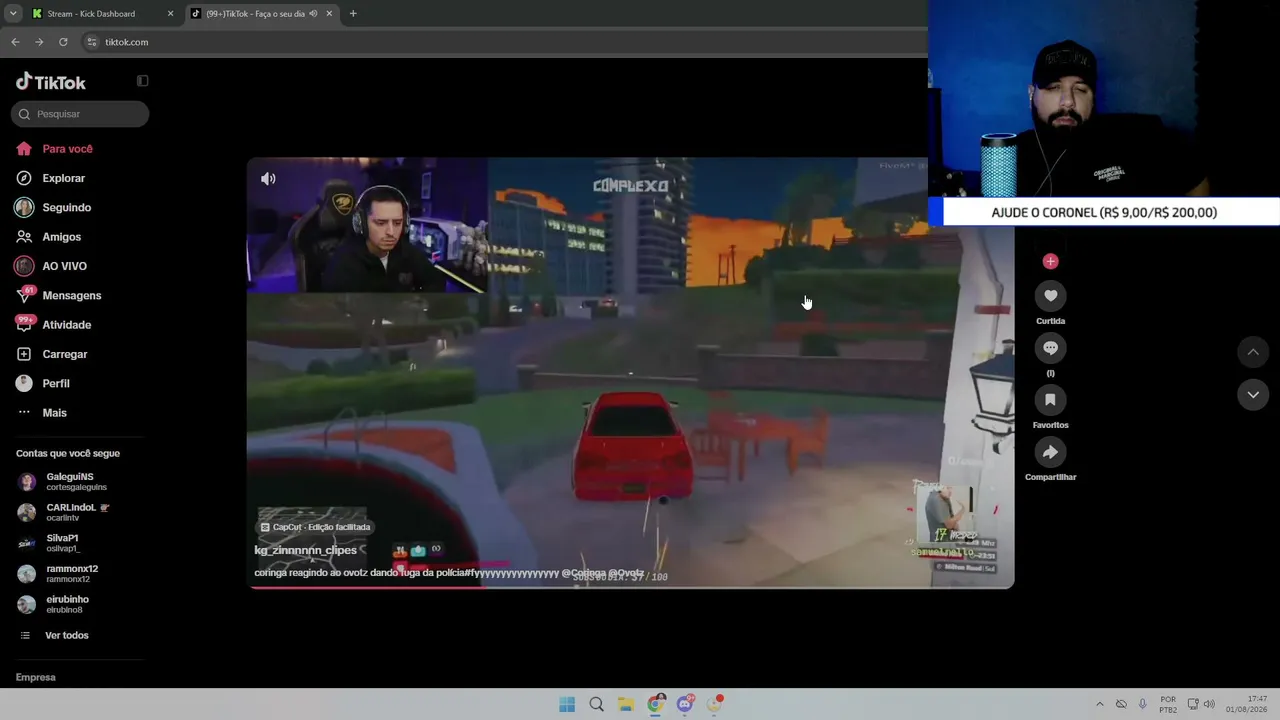Switch to Stream - Kick Dashboard tab
The image size is (1280, 720).
100,14
